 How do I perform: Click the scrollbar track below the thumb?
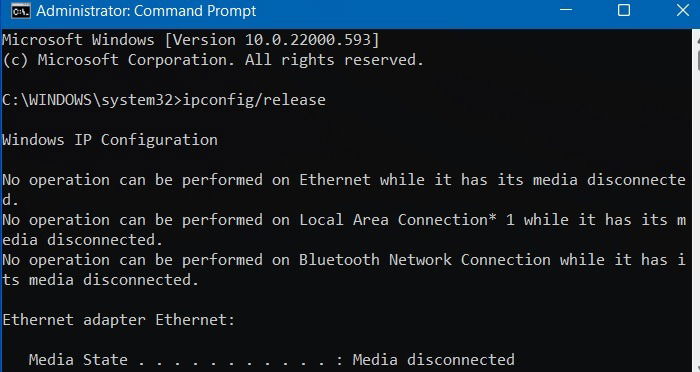(x=697, y=223)
